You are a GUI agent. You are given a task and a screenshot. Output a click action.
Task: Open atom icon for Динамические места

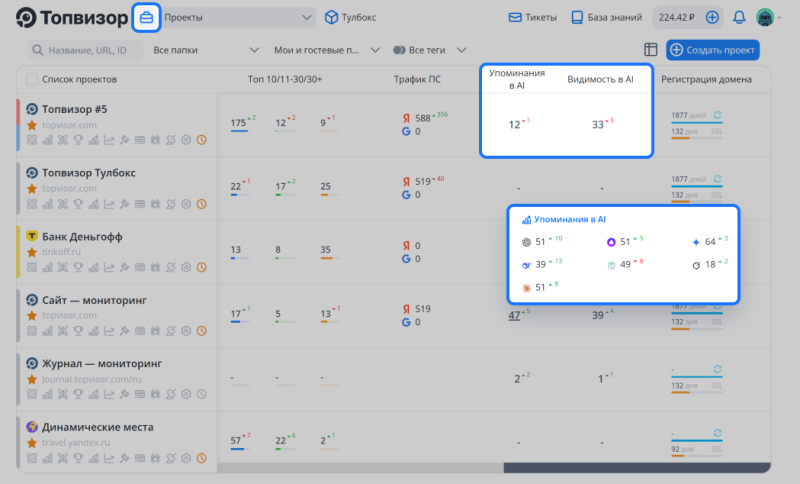pos(32,458)
